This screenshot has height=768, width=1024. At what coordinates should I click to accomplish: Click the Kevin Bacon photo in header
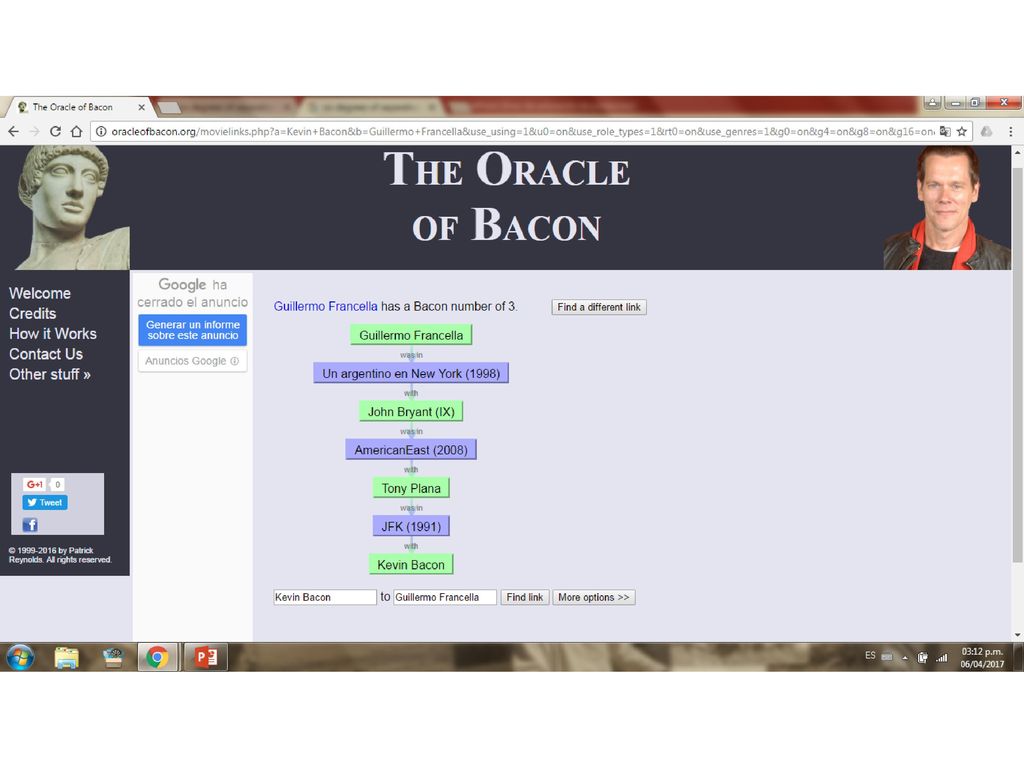pos(946,208)
